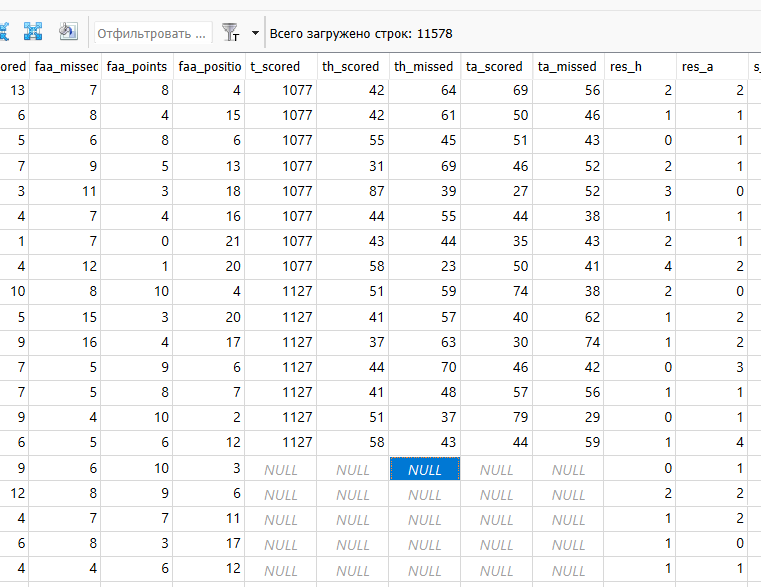This screenshot has height=587, width=761.
Task: Select the first 1127 cell in t_scored
Action: (x=281, y=291)
